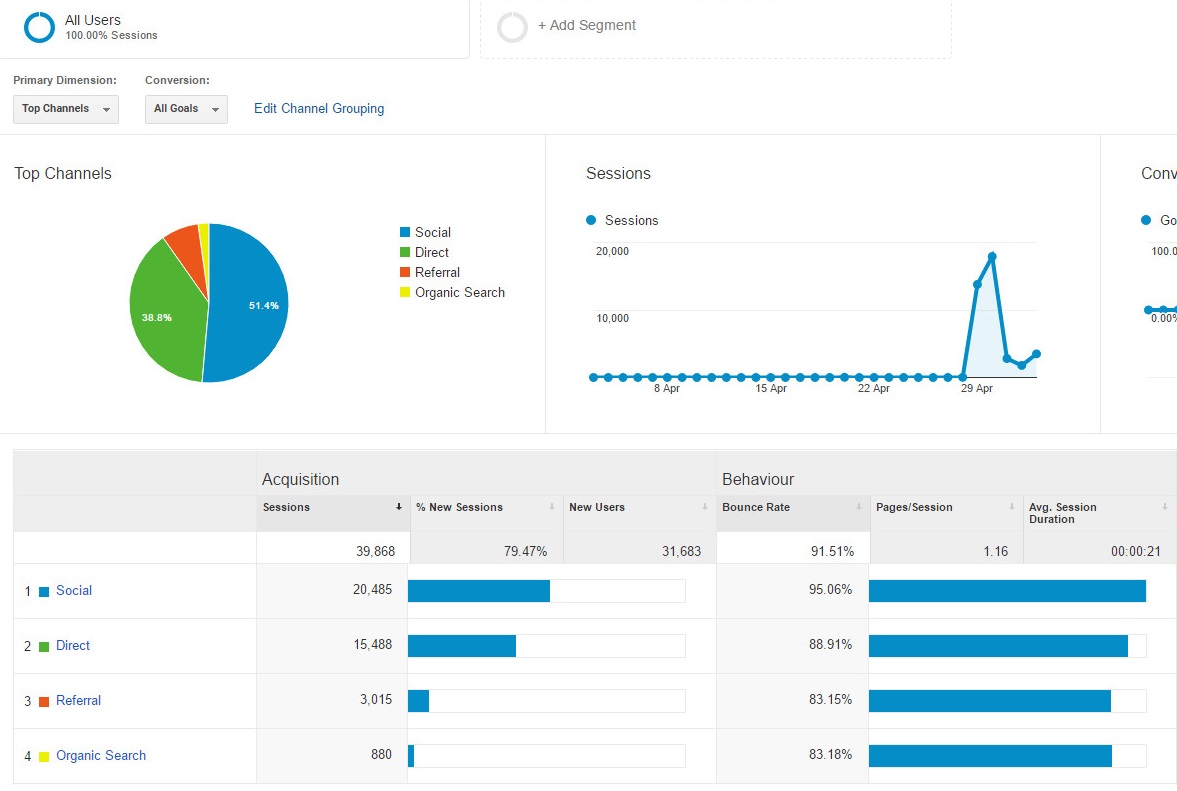
Task: Click the Top Channels chart title
Action: (x=63, y=173)
